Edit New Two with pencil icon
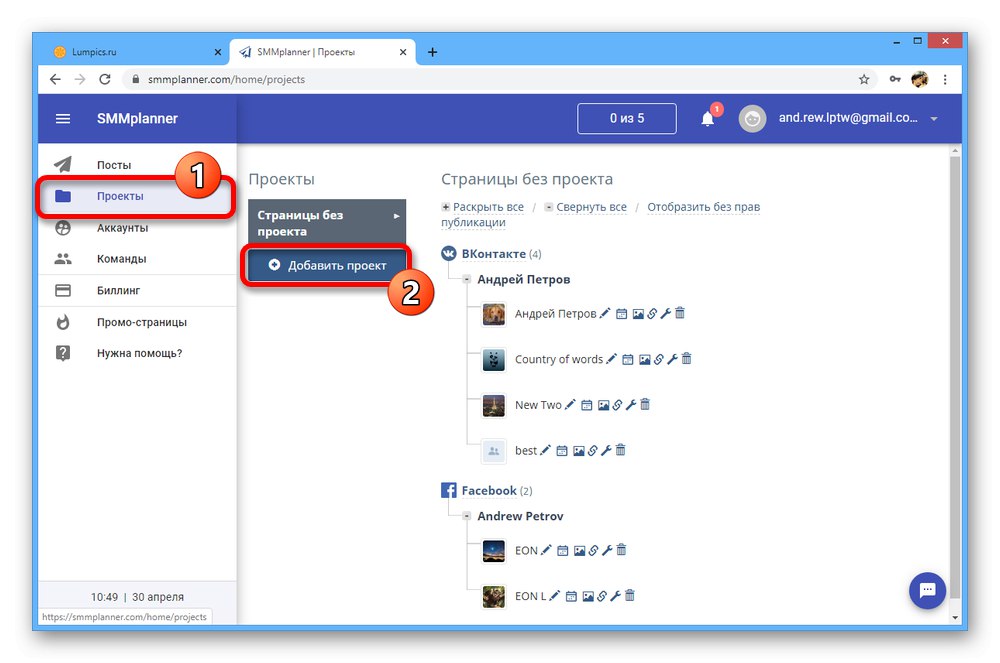The width and height of the screenshot is (1000, 663). [570, 404]
